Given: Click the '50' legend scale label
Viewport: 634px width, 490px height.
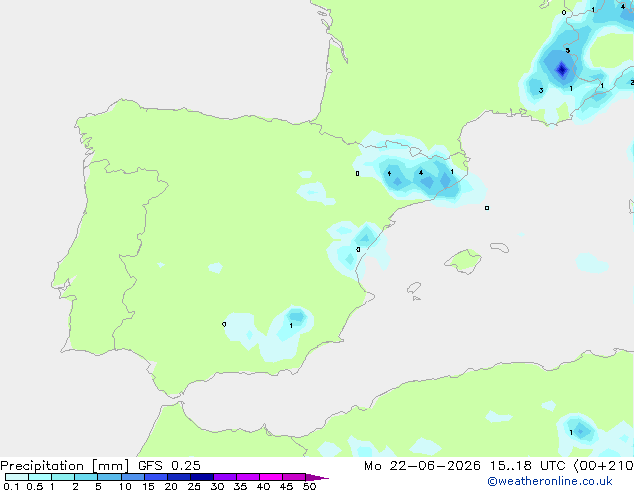Looking at the screenshot, I should coord(309,486).
